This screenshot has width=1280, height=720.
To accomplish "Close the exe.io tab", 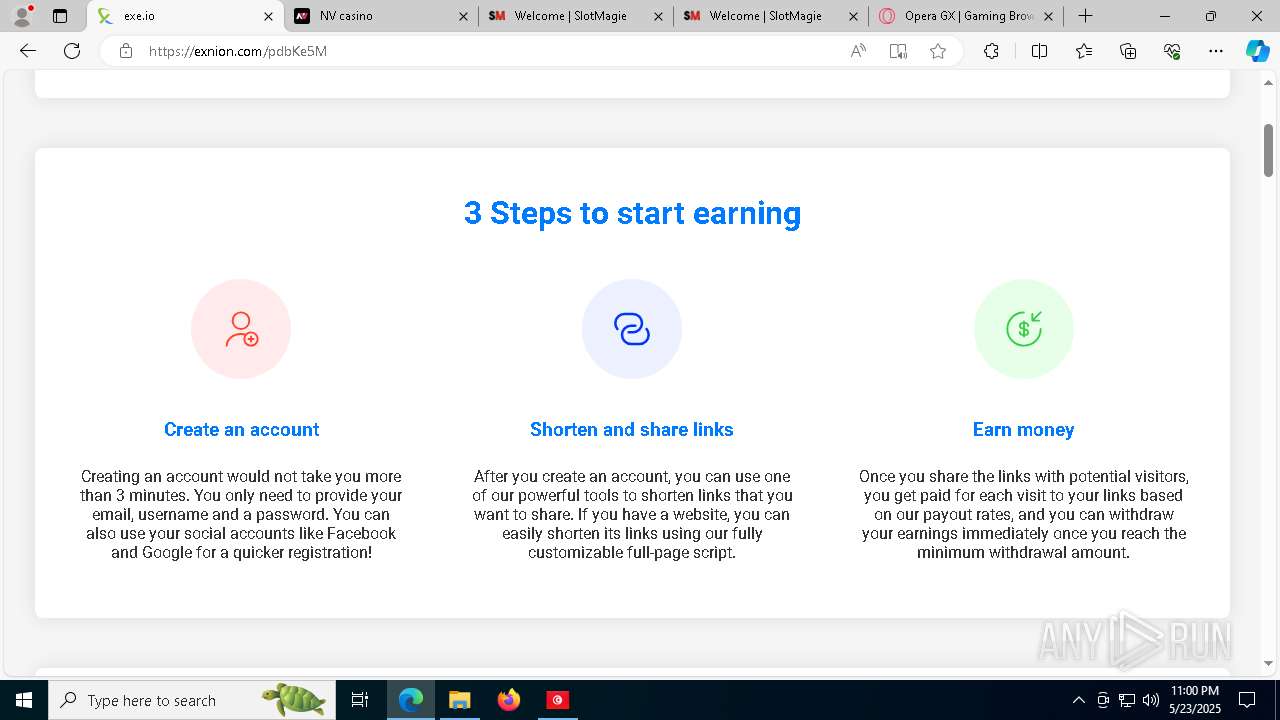I will (268, 16).
